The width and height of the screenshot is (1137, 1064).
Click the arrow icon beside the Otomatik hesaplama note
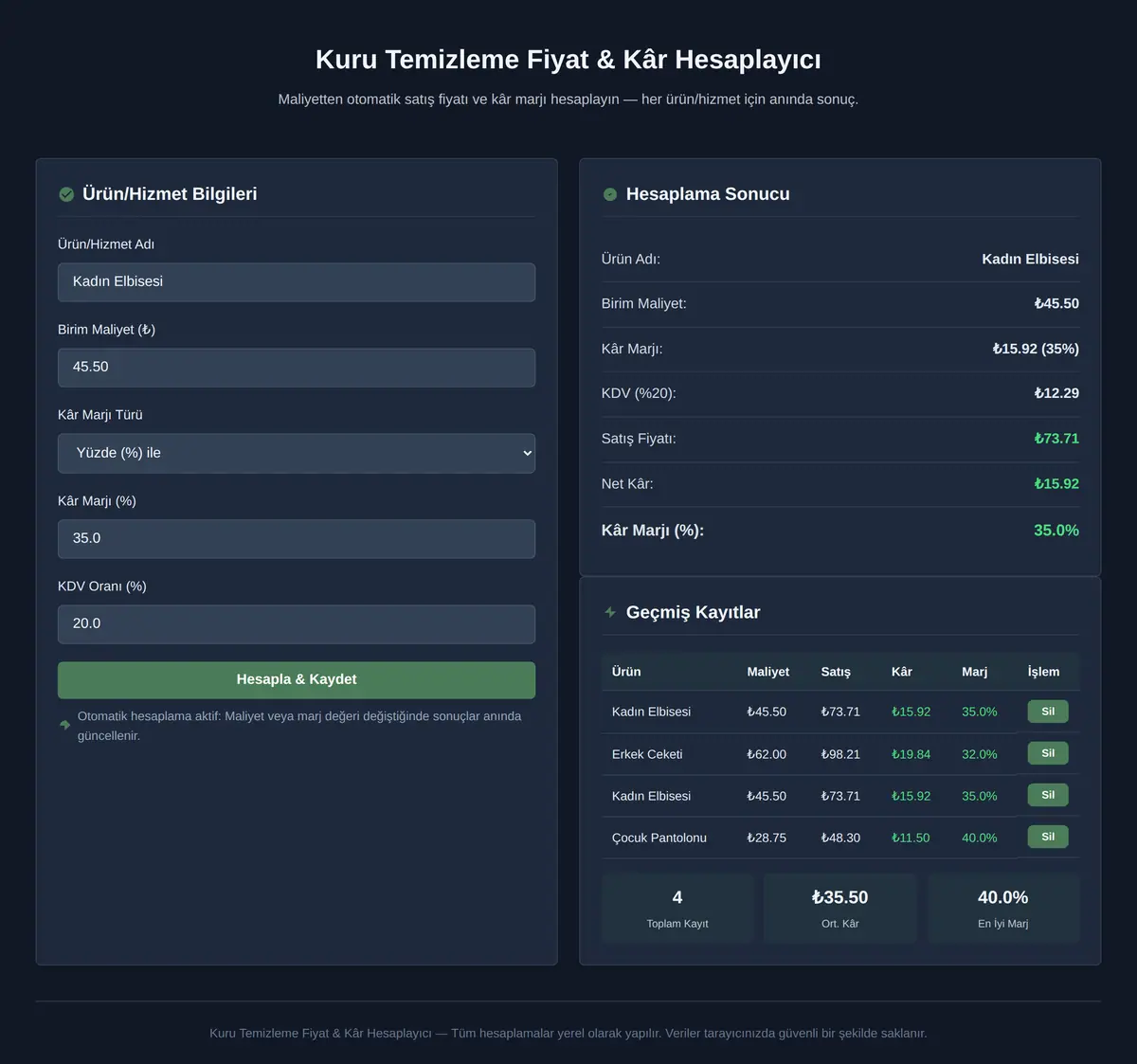(x=64, y=725)
